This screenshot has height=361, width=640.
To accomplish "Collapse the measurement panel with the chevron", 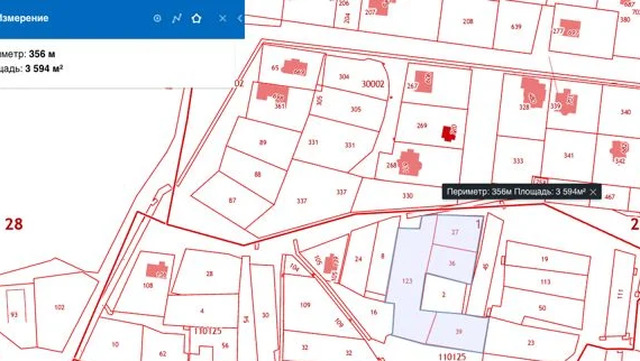I will click(240, 18).
